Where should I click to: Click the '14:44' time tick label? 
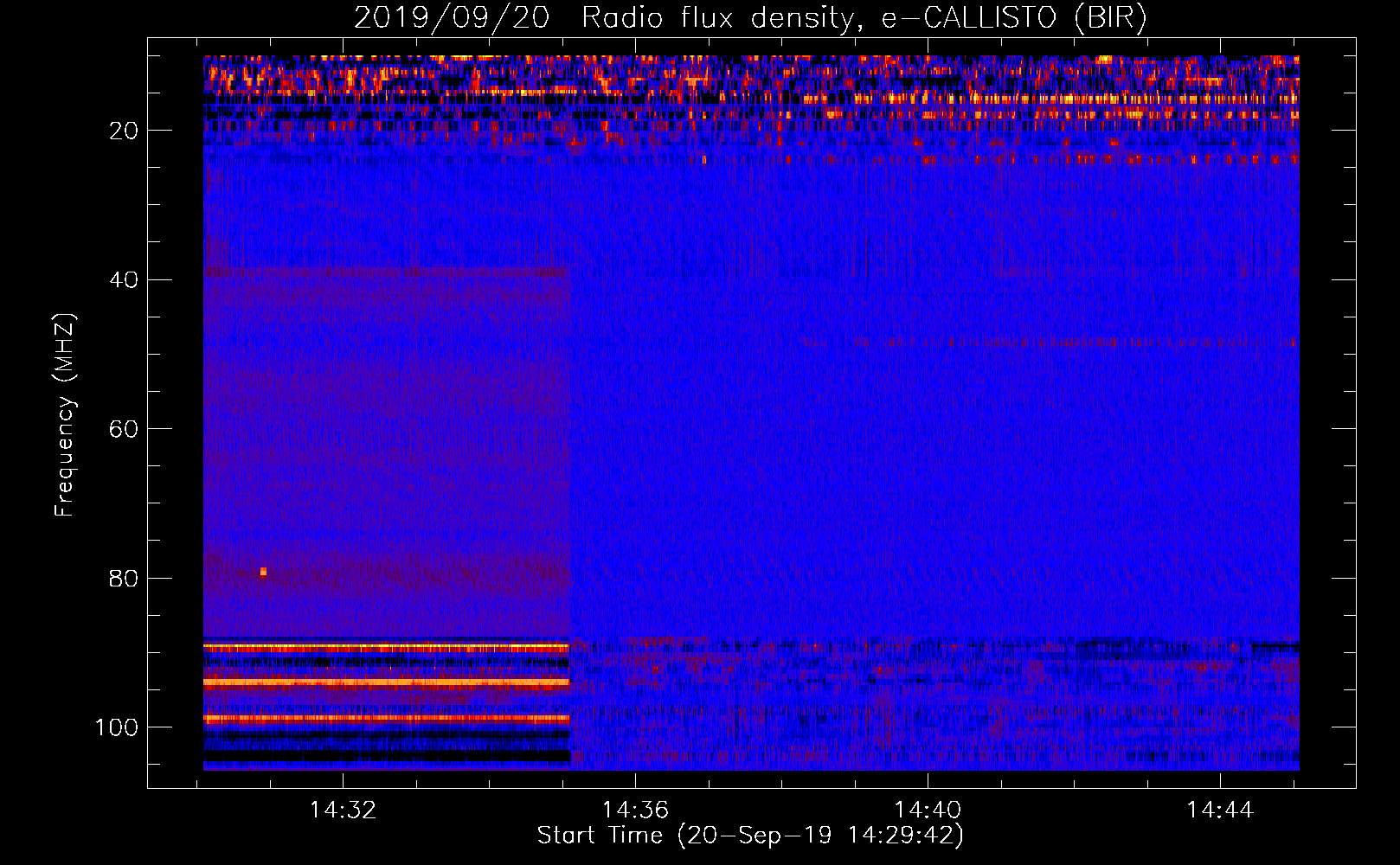tap(1220, 811)
